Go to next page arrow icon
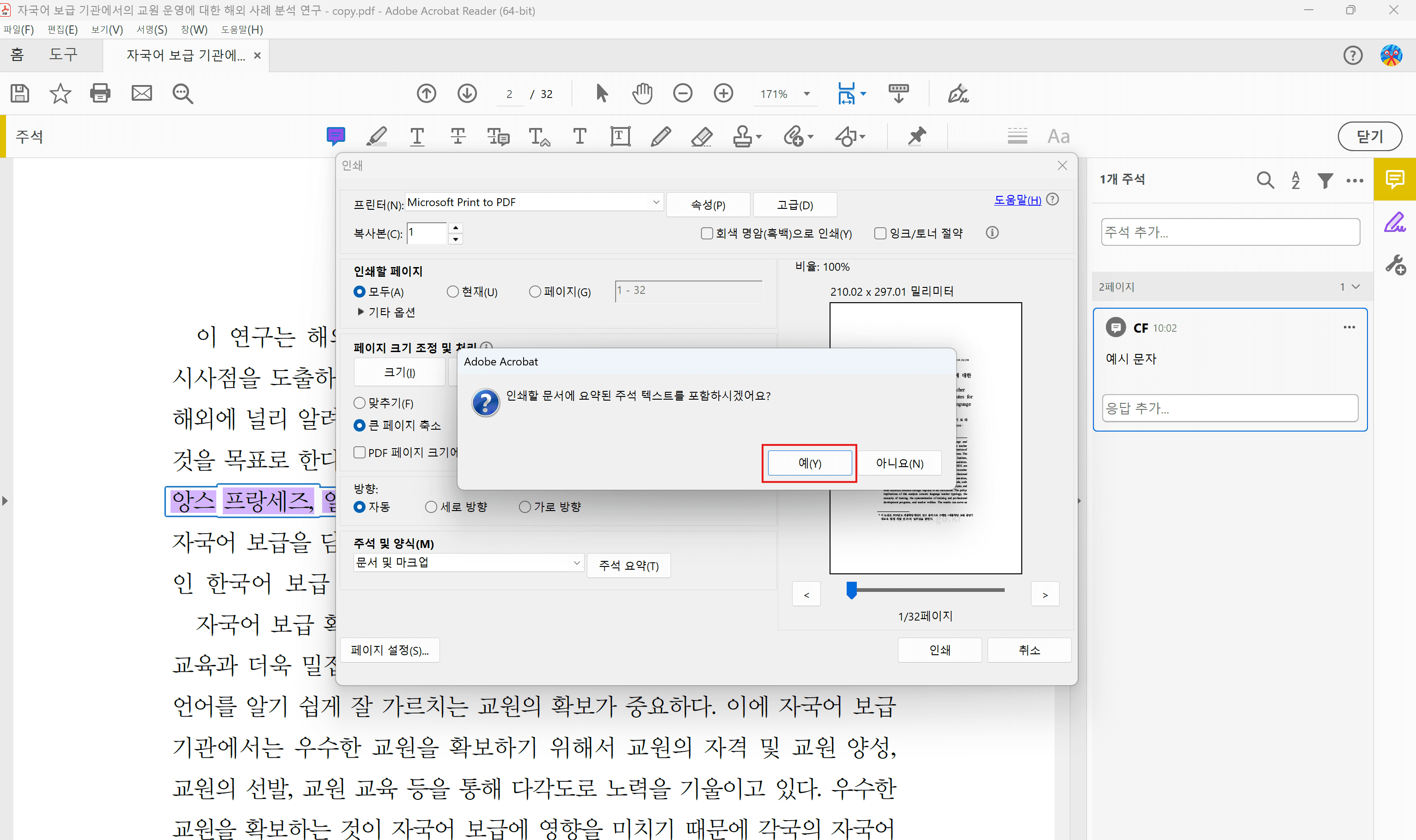Viewport: 1416px width, 840px height. point(467,93)
